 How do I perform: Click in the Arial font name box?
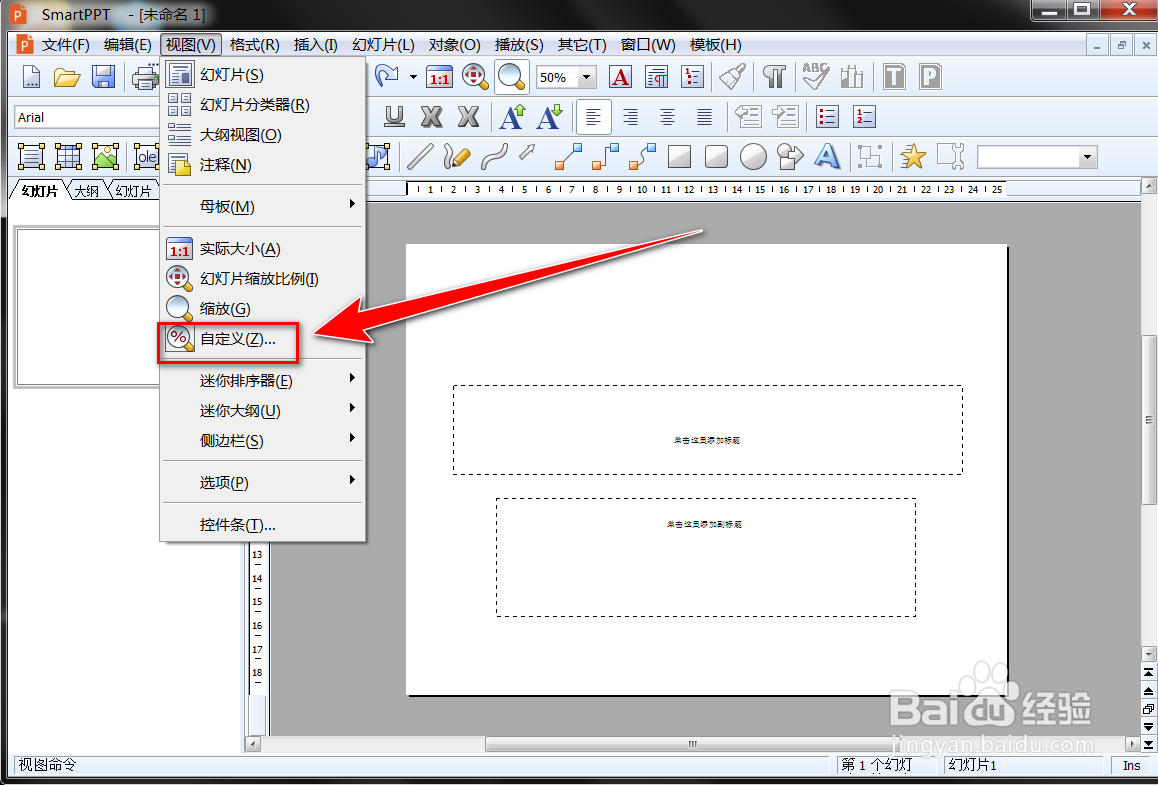pos(87,117)
